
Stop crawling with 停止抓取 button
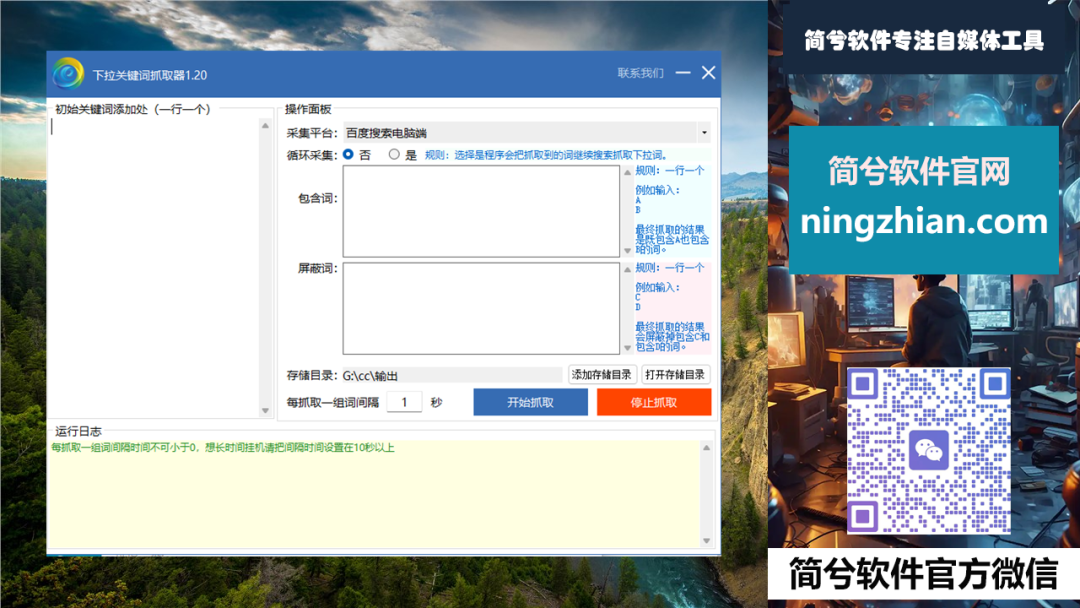click(654, 402)
